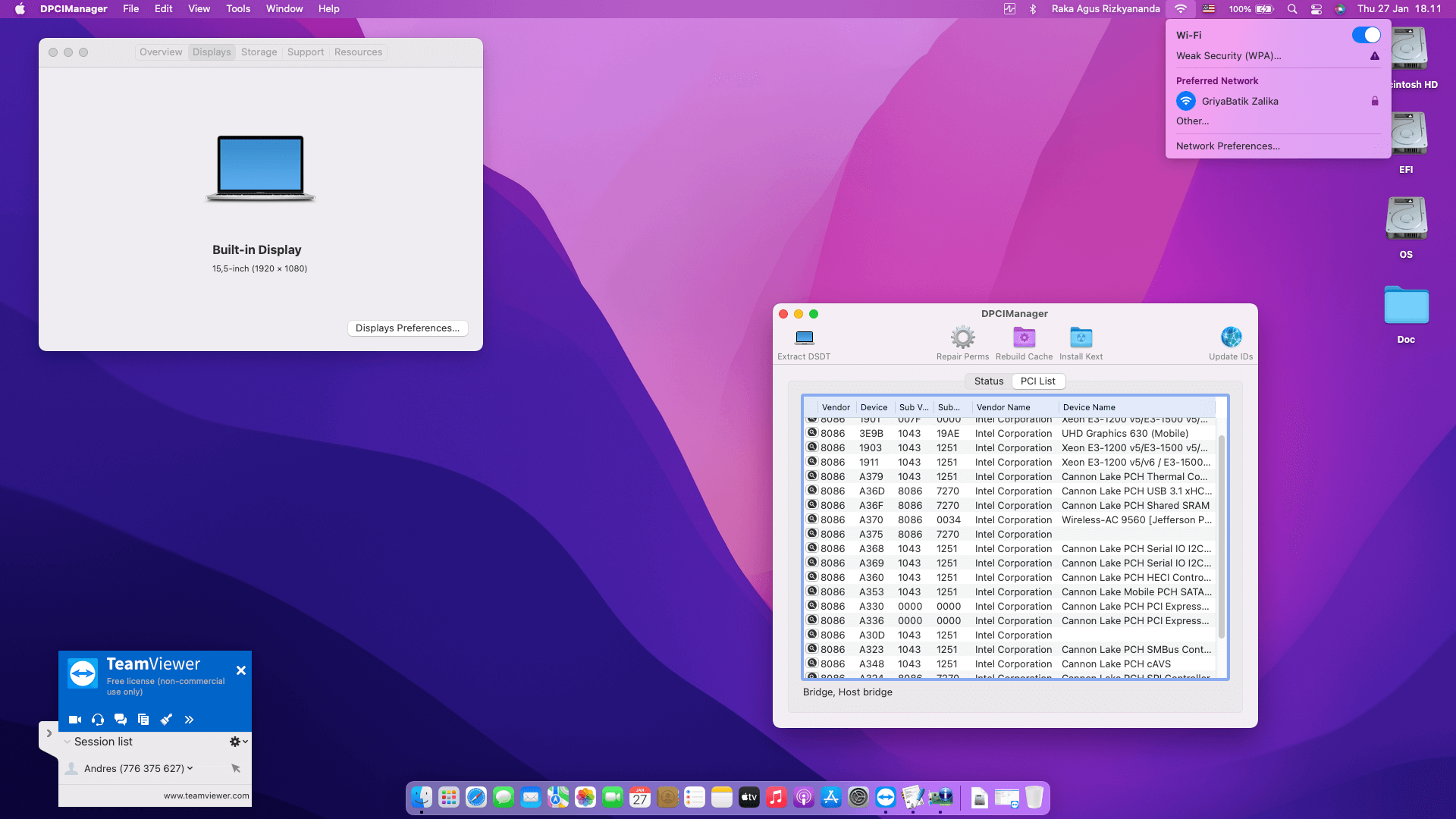Open the session gear dropdown
1456x819 pixels.
(x=238, y=742)
